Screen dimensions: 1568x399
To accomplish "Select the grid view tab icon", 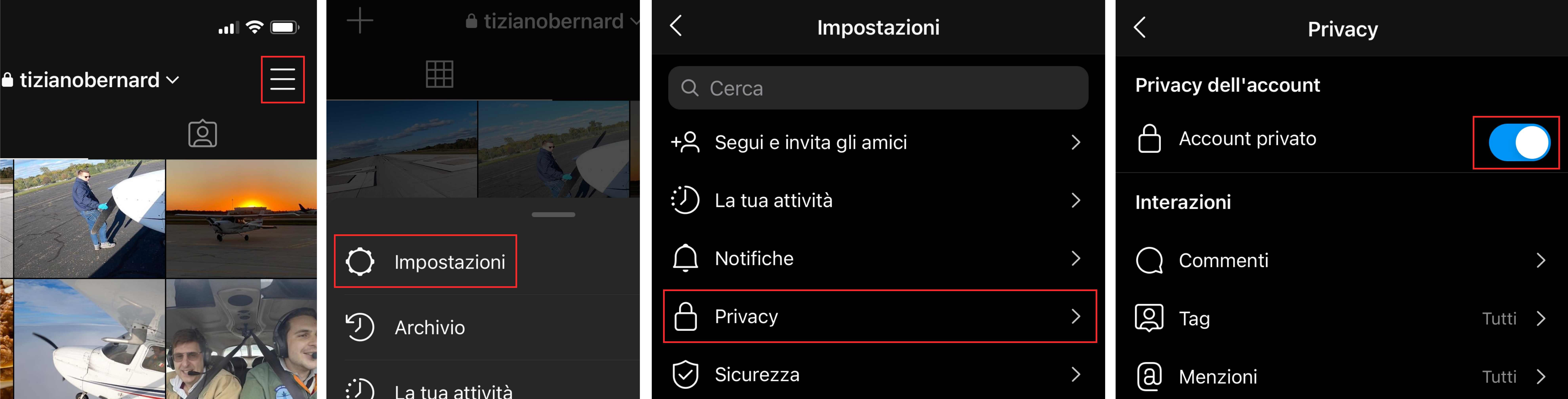I will click(x=439, y=74).
